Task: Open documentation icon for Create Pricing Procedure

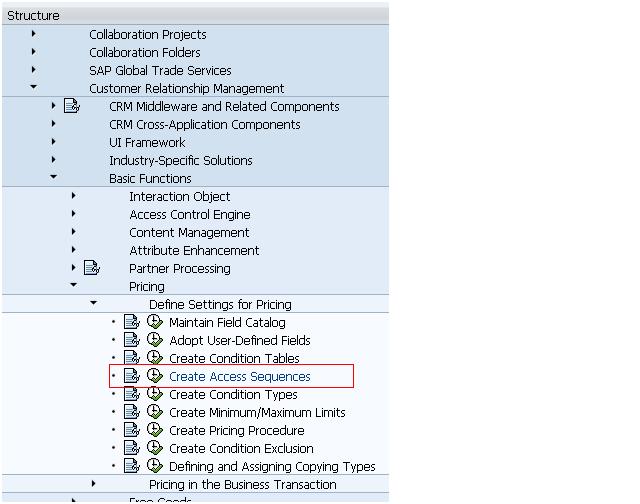Action: coord(132,430)
